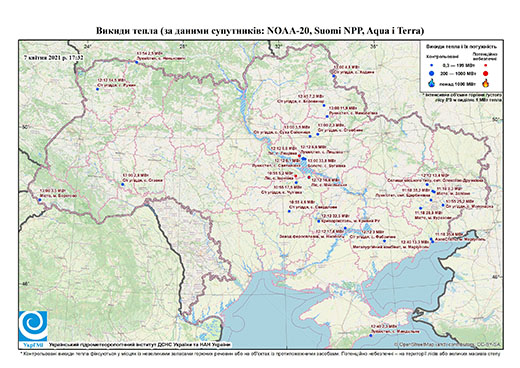Viewport: 520px width, 368px height.
Task: Select the large blue circle in legend
Action: point(432,73)
